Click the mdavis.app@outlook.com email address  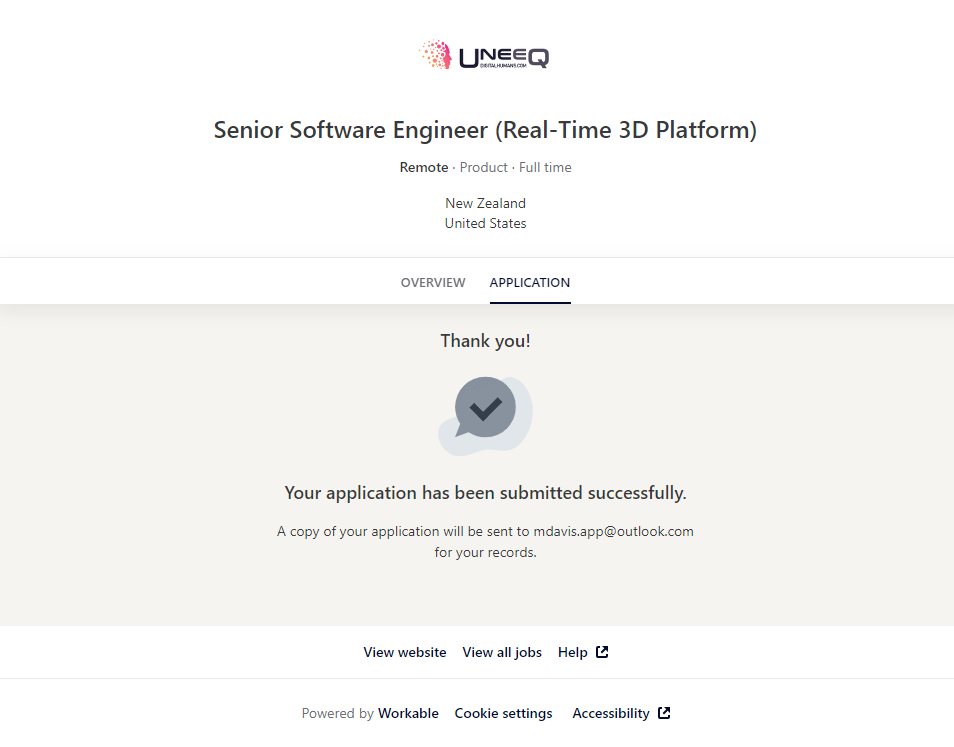[613, 531]
